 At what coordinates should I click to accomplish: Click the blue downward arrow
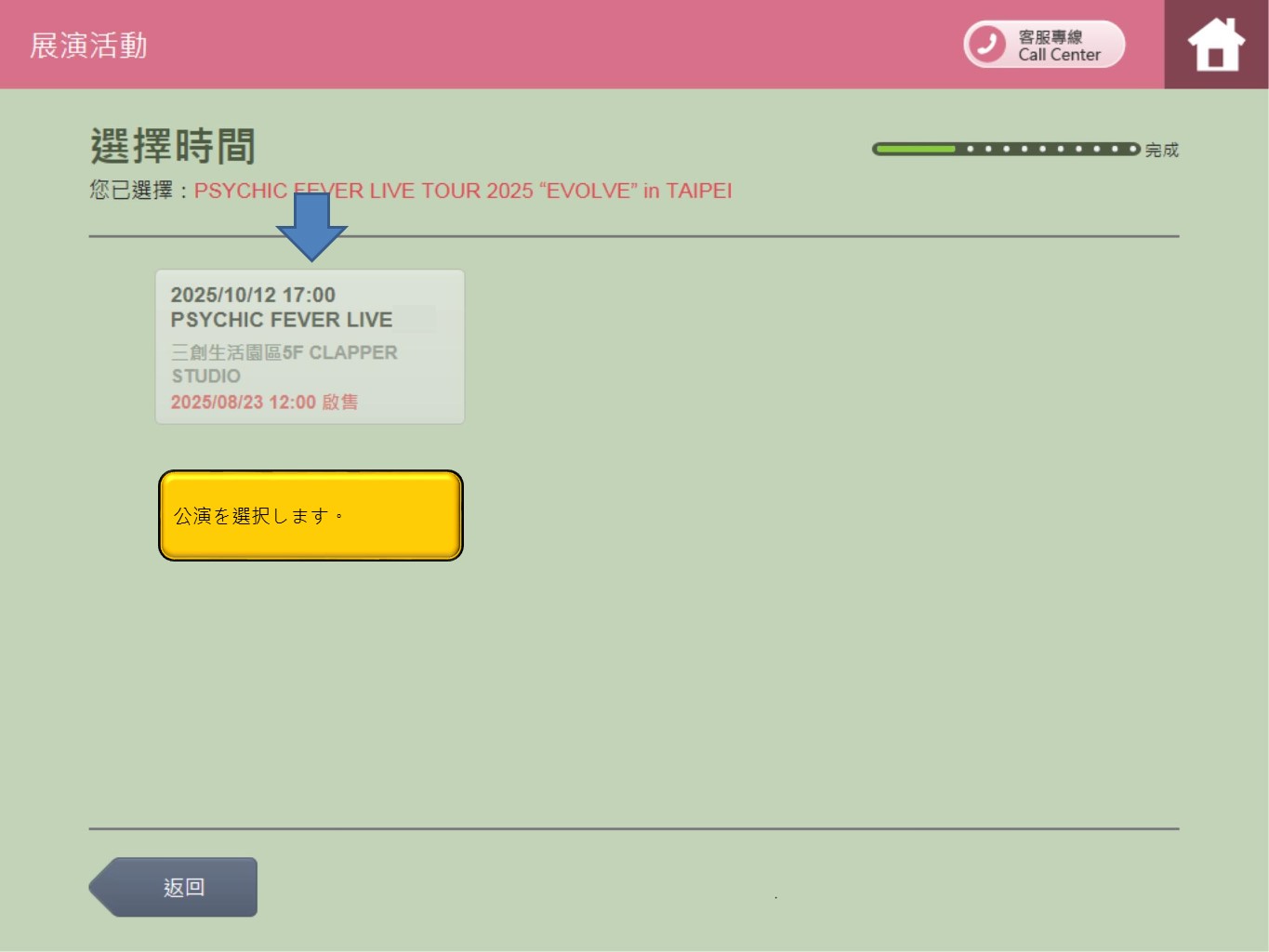pos(311,228)
